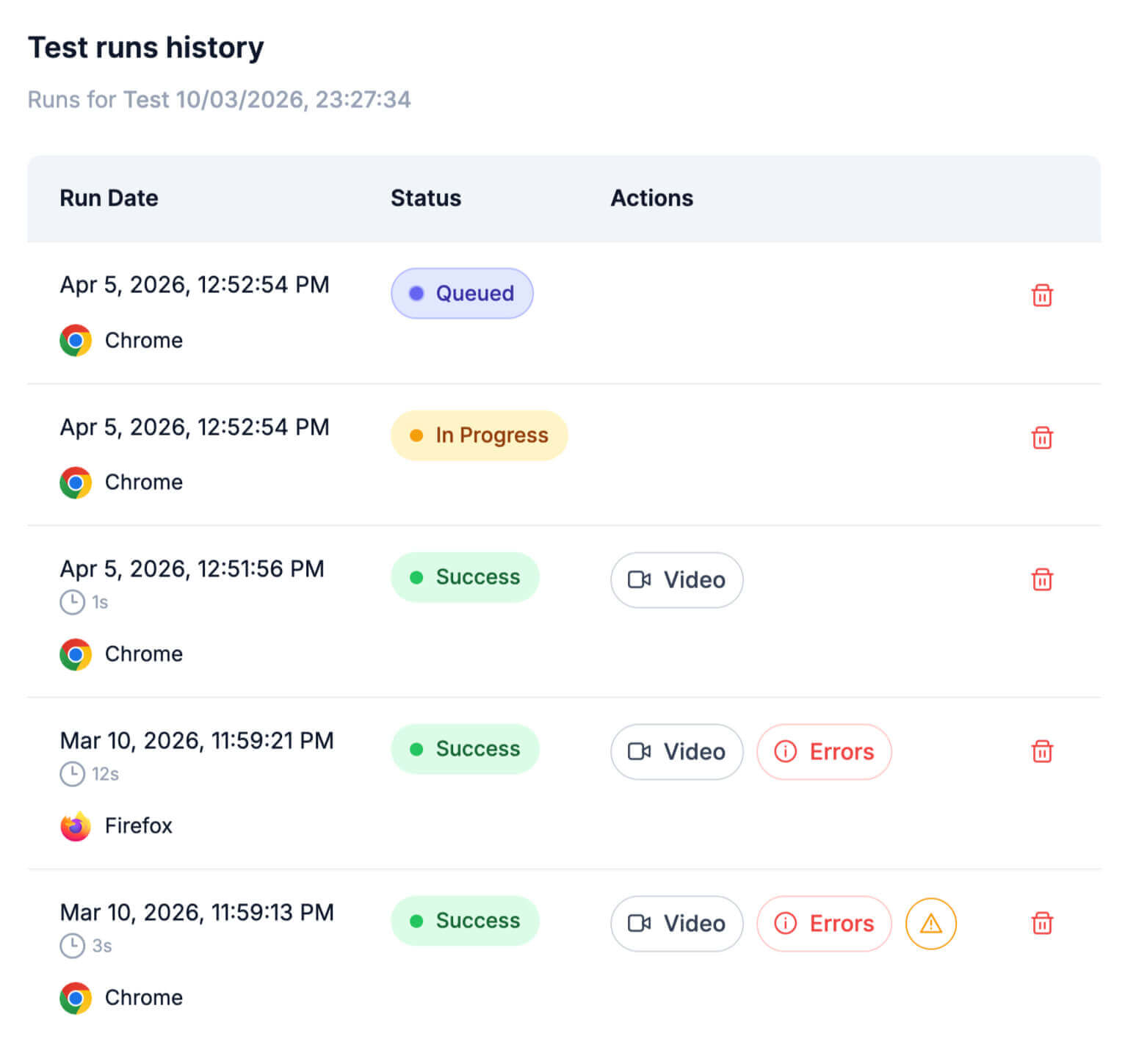View Errors on the Mar 10 Chrome run
The height and width of the screenshot is (1064, 1125).
(824, 924)
